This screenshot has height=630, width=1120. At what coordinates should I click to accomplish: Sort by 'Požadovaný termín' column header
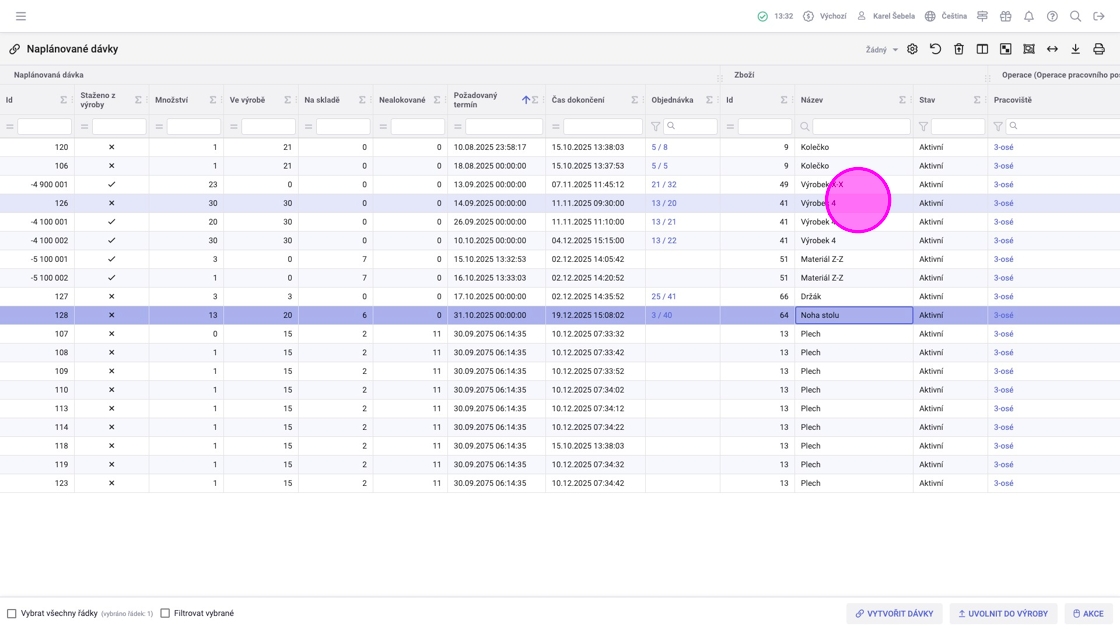[x=476, y=100]
